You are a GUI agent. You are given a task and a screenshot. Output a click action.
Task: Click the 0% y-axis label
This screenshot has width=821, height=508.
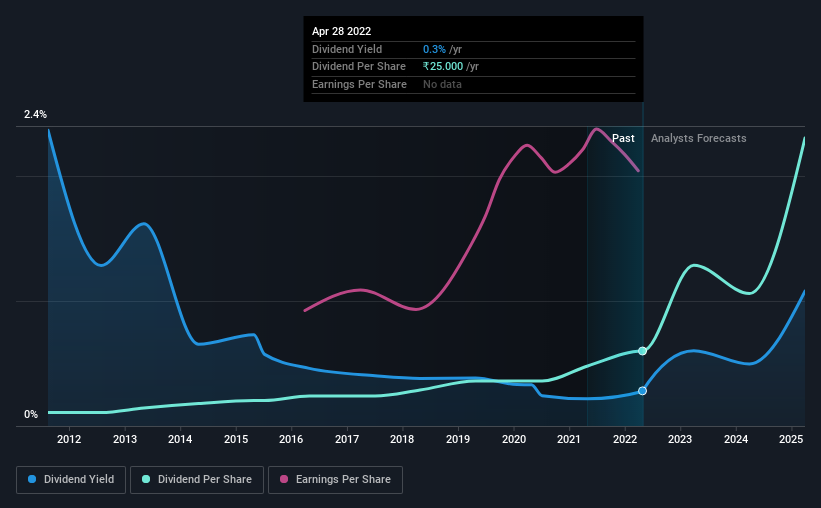31,414
